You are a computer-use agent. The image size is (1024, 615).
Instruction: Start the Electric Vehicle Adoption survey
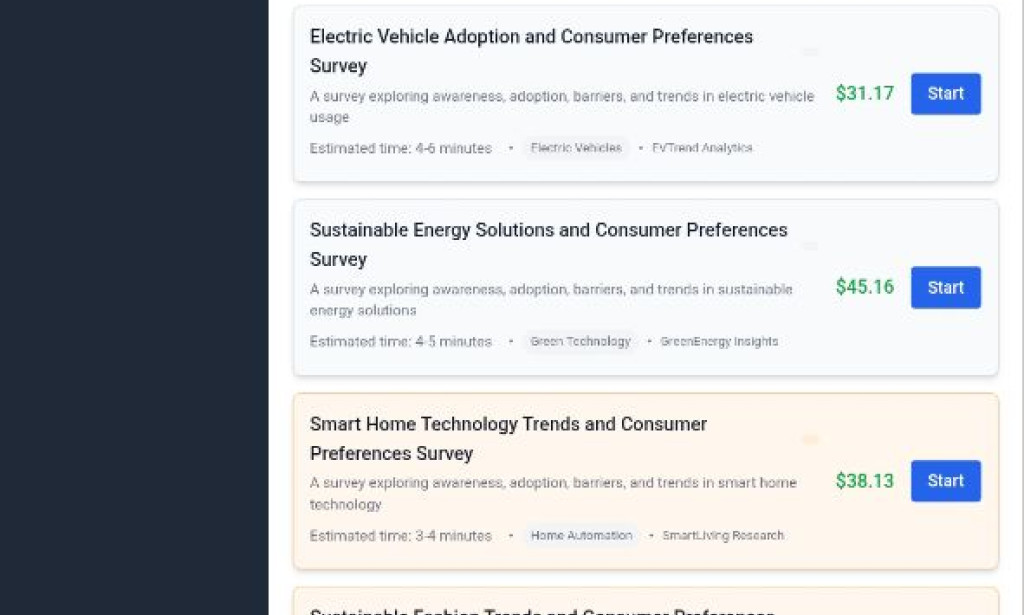pyautogui.click(x=944, y=93)
